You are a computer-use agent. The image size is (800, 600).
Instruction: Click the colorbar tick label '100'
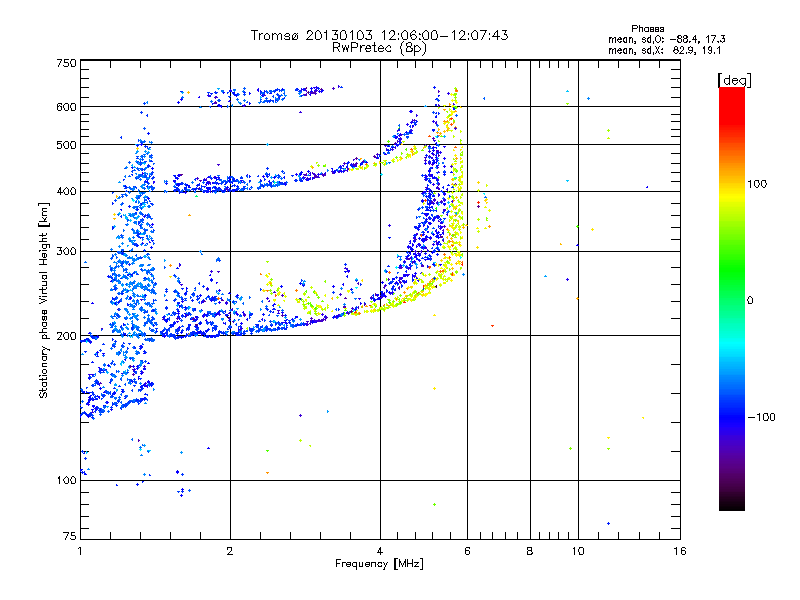pos(757,184)
